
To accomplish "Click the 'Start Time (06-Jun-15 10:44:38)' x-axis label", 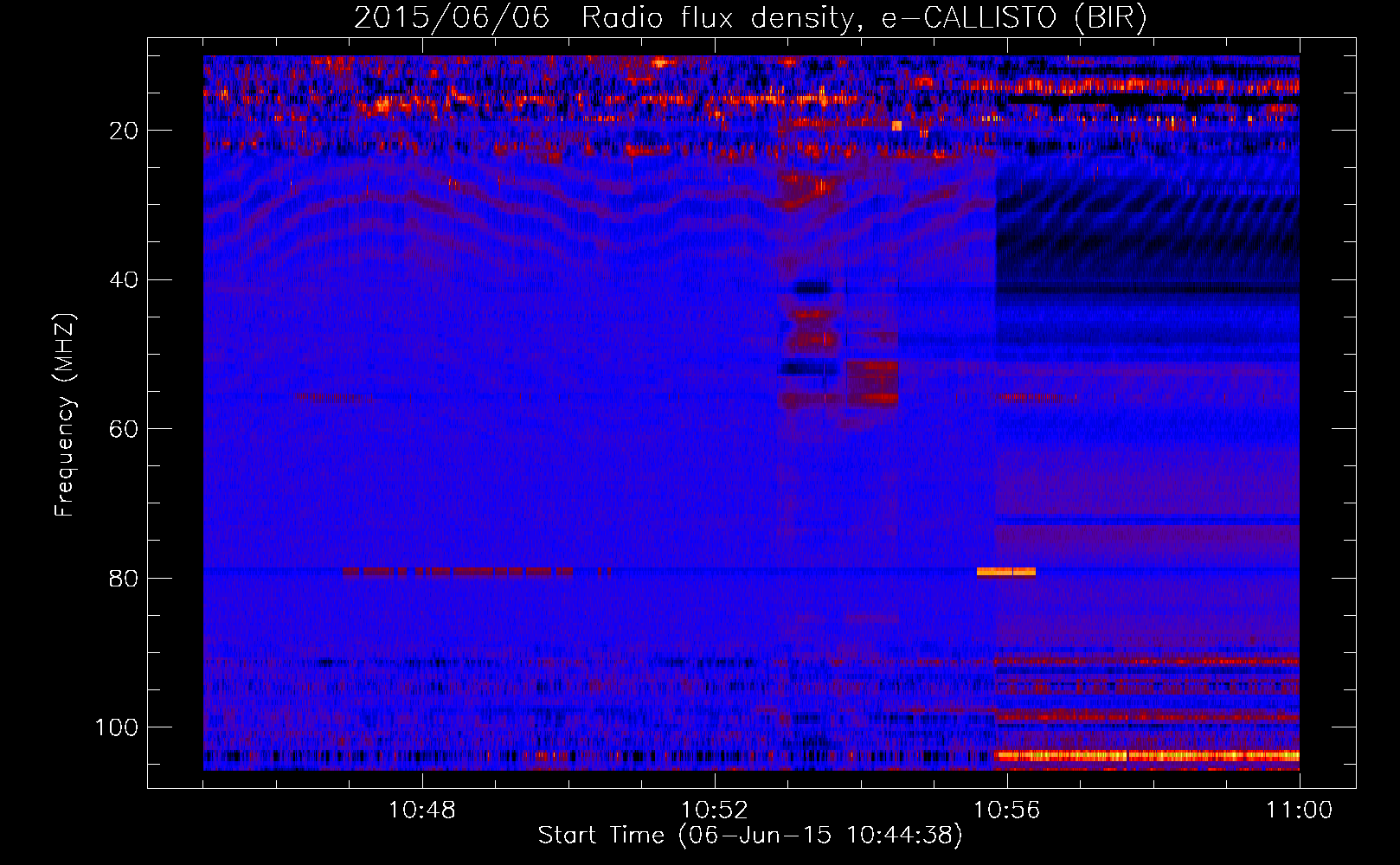I will (x=750, y=836).
